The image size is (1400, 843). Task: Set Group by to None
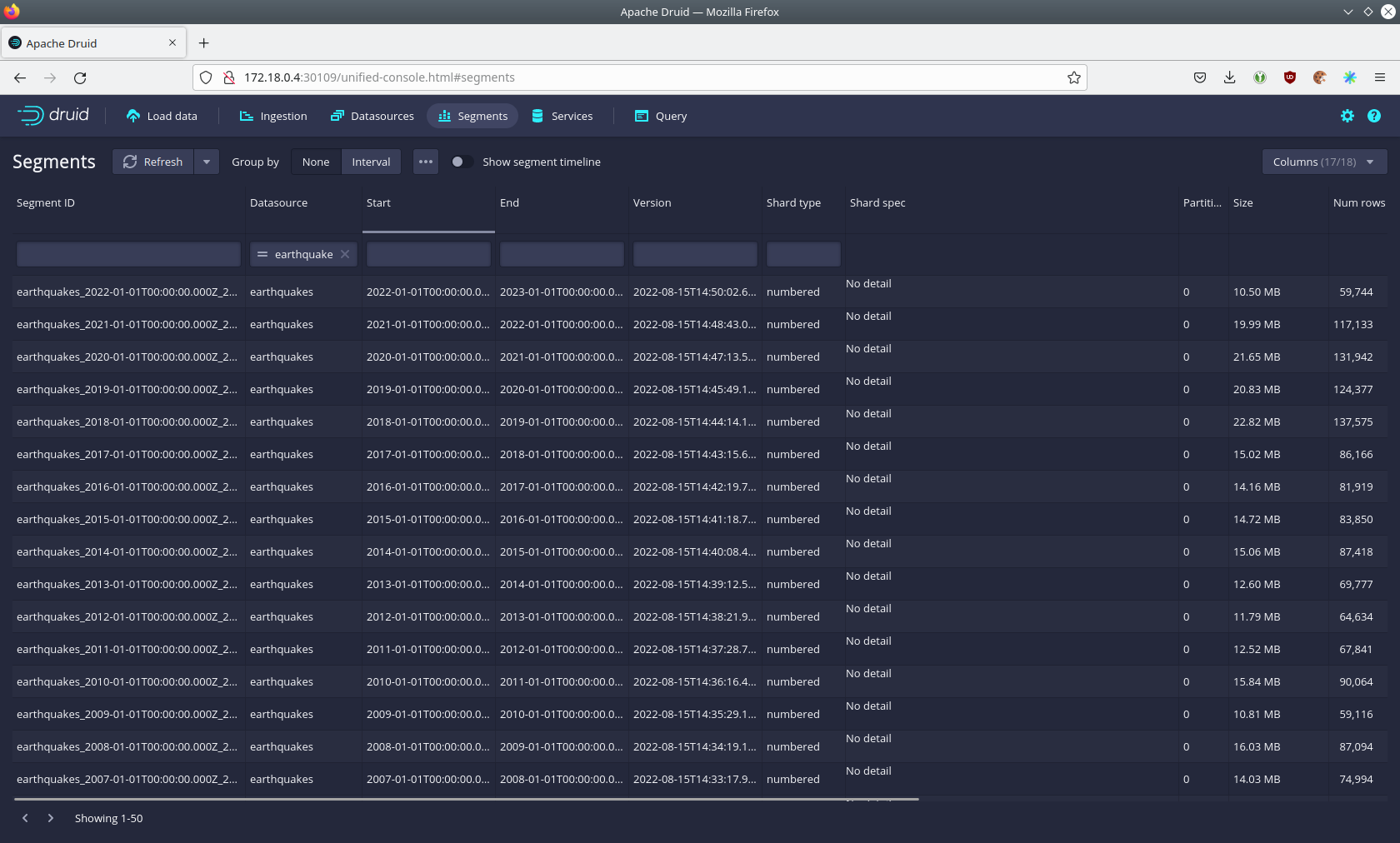[x=316, y=162]
